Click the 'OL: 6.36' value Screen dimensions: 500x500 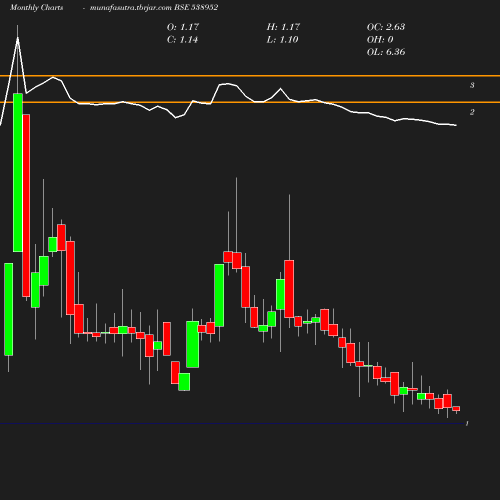(x=386, y=52)
